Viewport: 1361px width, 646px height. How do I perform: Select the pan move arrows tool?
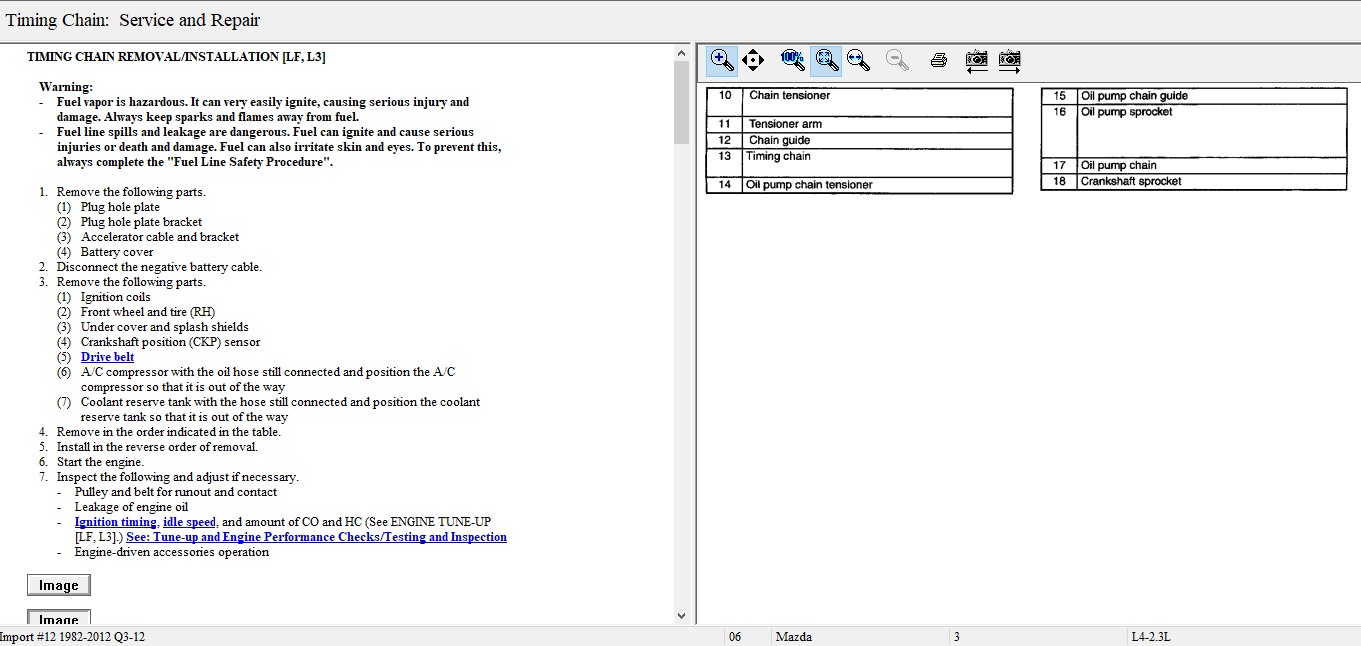coord(753,60)
